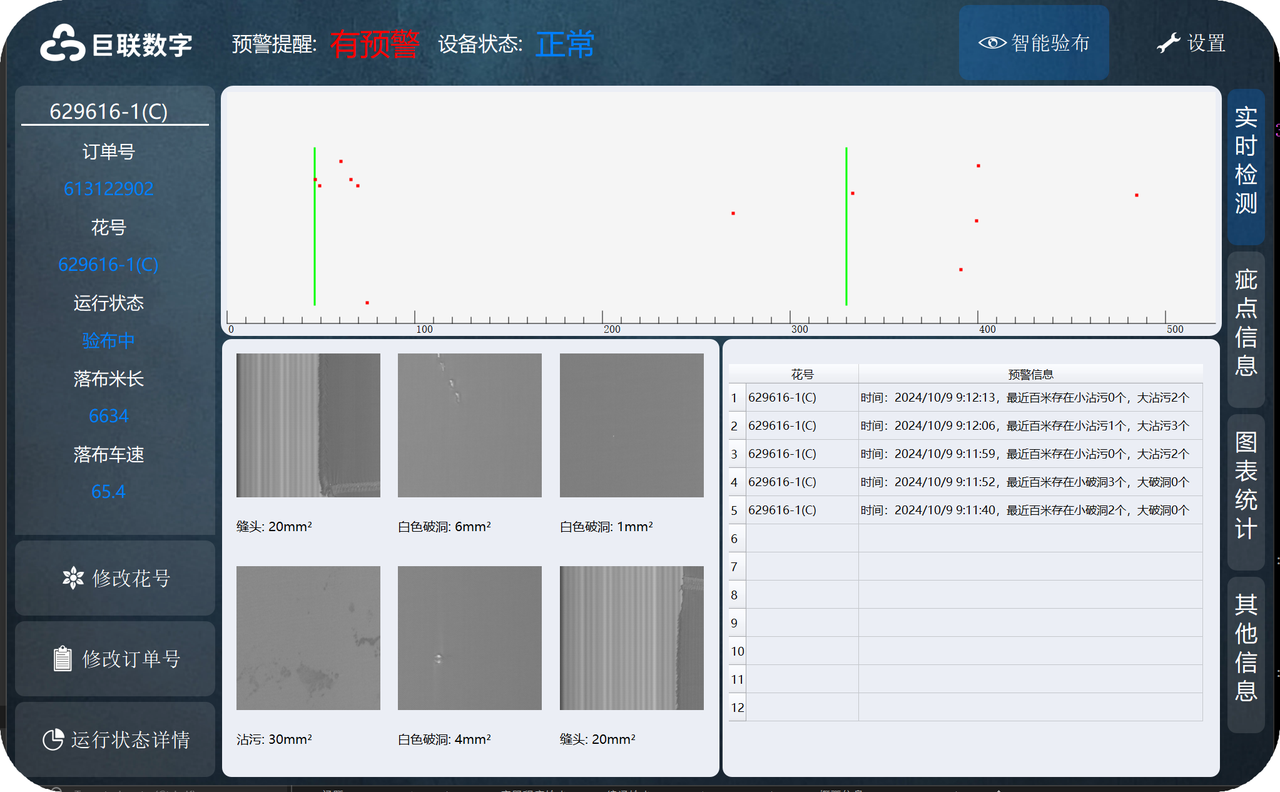
Task: Click the second green seam line near 325
Action: pyautogui.click(x=847, y=226)
